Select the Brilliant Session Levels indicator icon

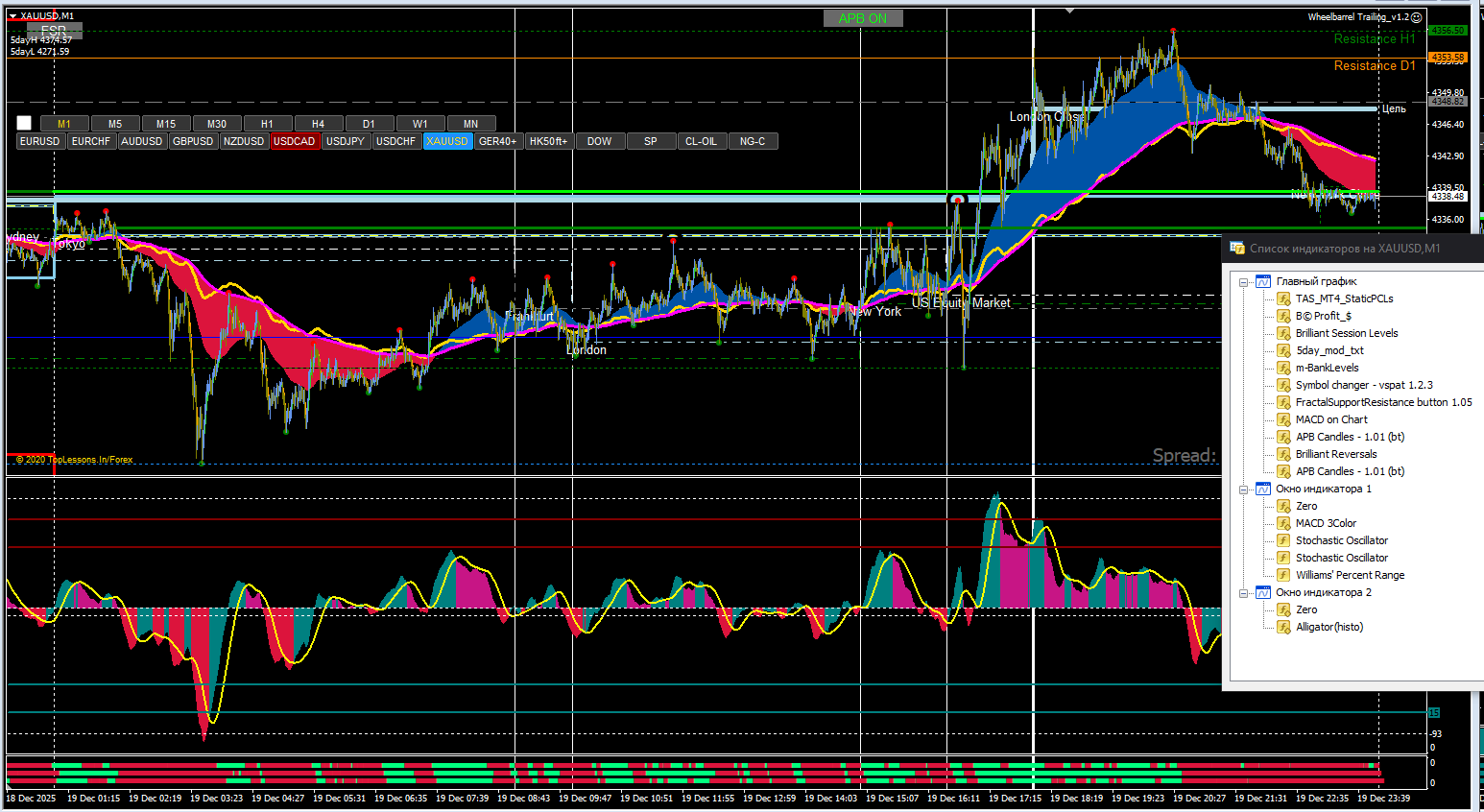coord(1283,333)
